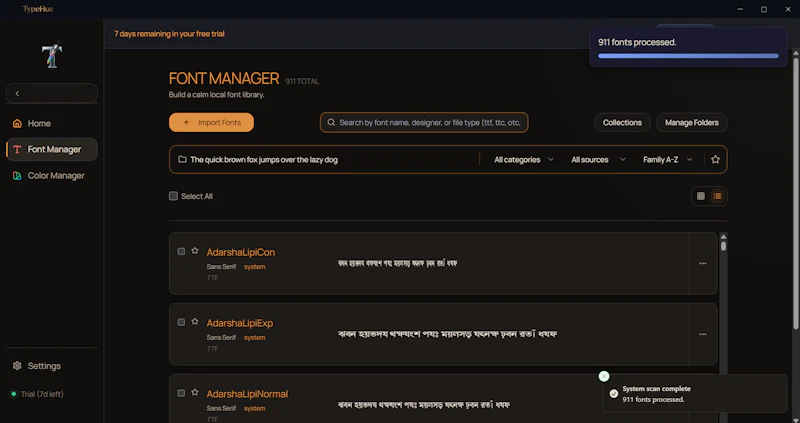Click the system tag on AdarshaLipiCon
The height and width of the screenshot is (423, 800).
tap(254, 267)
